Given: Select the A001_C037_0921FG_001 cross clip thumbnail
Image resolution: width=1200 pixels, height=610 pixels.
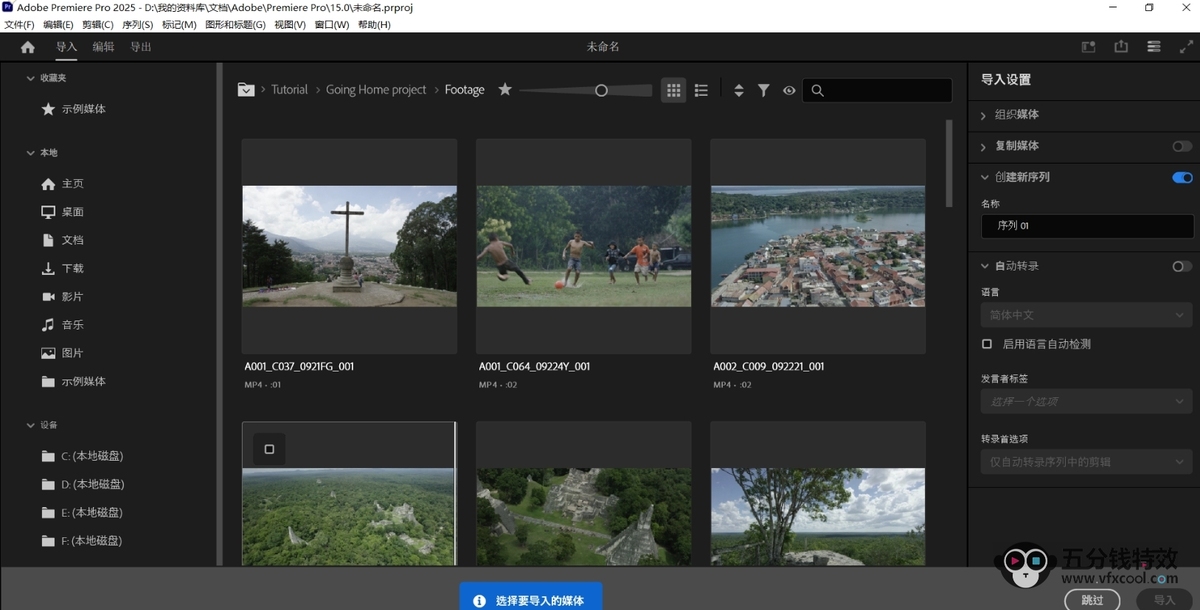Looking at the screenshot, I should 349,246.
